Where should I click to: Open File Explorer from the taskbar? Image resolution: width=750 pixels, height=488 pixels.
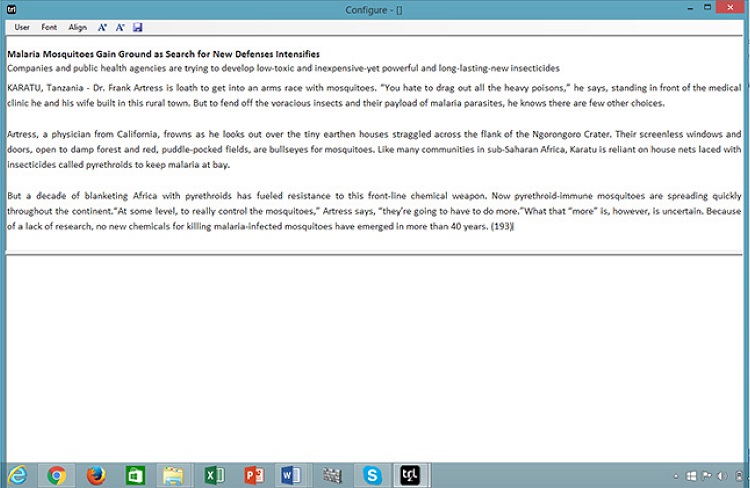coord(174,475)
